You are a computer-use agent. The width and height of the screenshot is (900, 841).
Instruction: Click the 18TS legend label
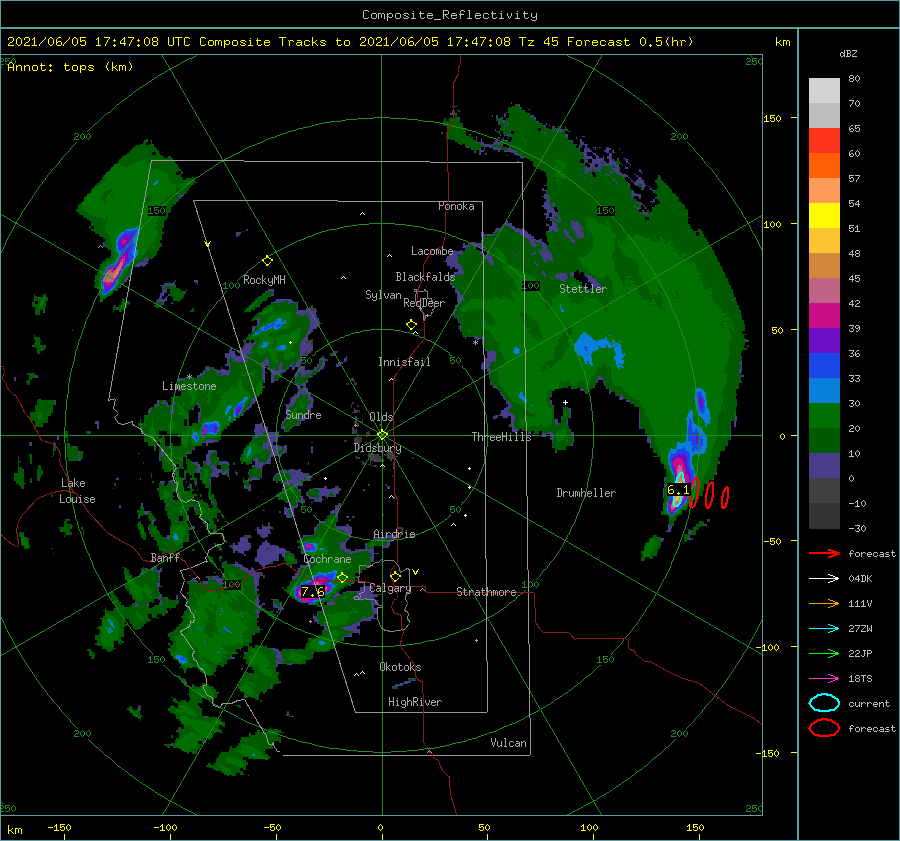pyautogui.click(x=860, y=679)
